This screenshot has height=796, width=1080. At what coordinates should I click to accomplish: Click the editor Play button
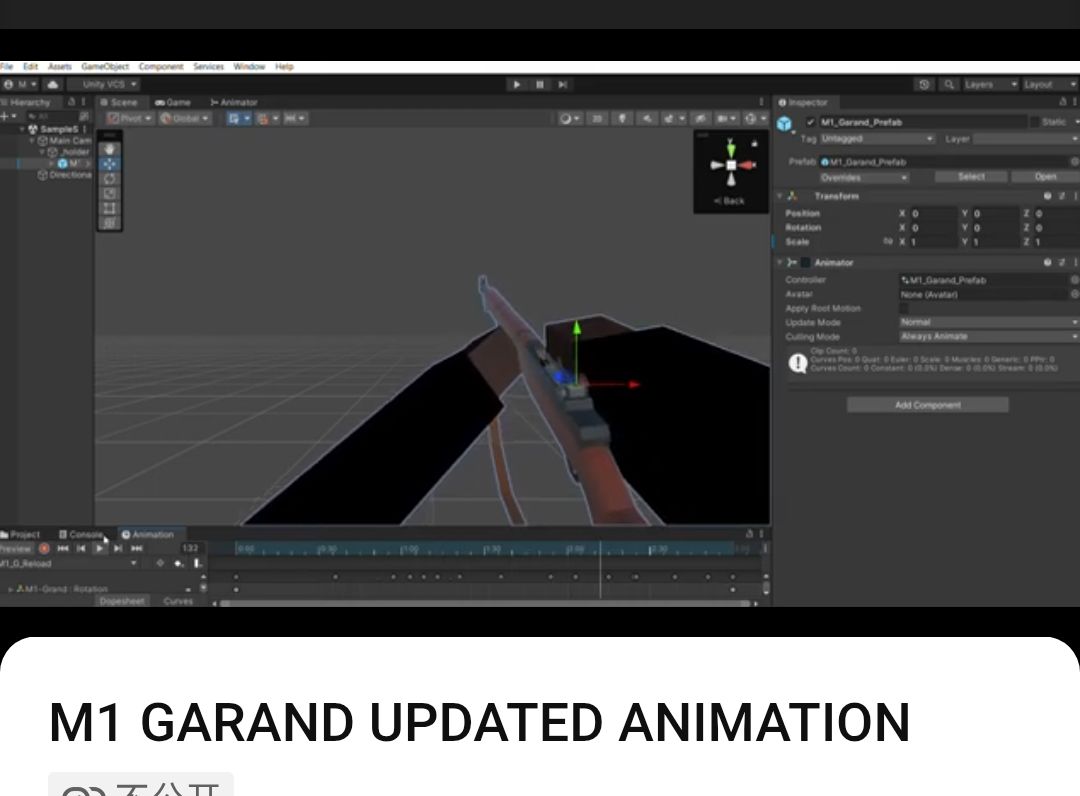pyautogui.click(x=517, y=84)
